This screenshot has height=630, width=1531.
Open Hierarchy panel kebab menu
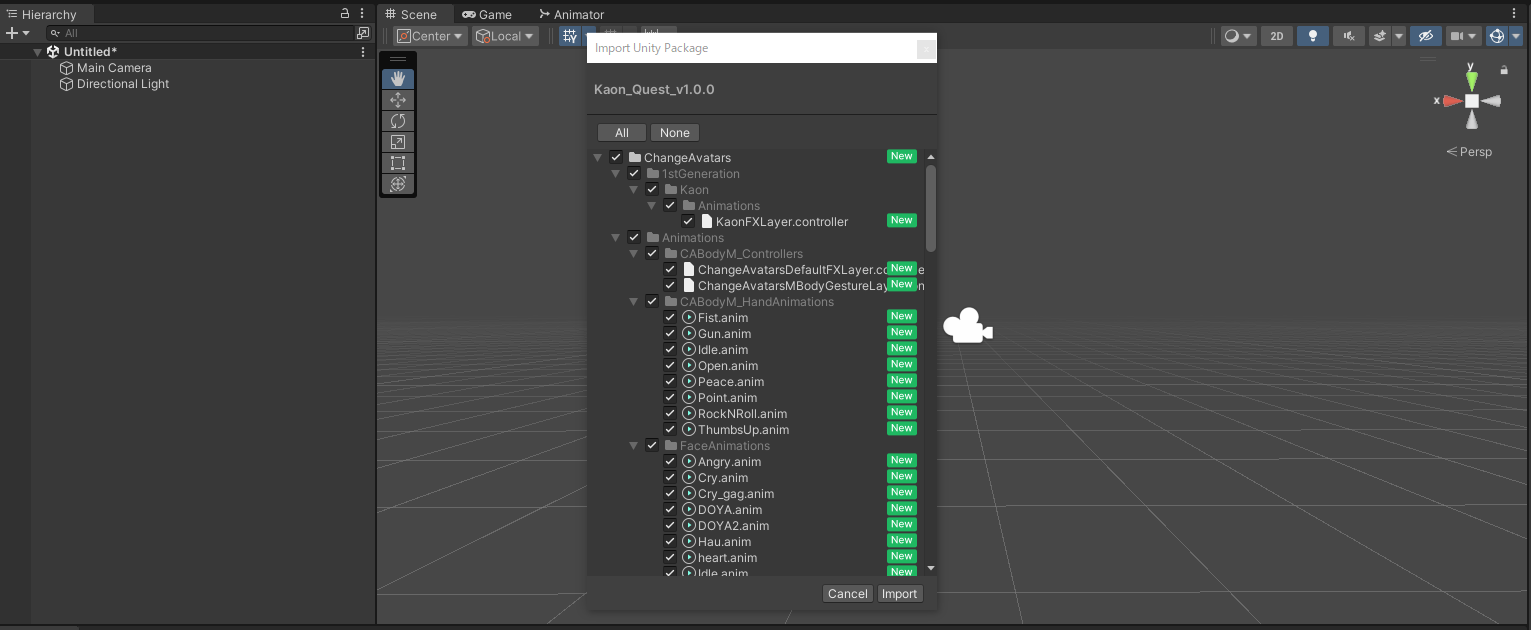pyautogui.click(x=362, y=14)
